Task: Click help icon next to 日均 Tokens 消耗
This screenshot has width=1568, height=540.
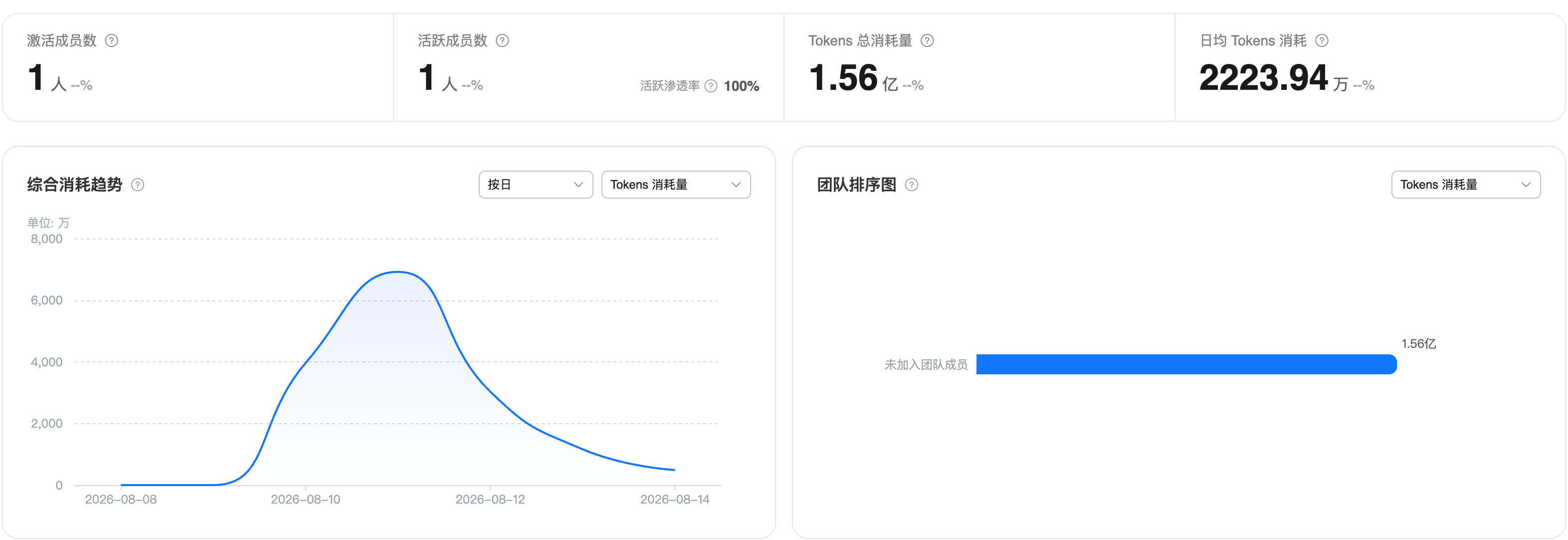Action: (1322, 41)
